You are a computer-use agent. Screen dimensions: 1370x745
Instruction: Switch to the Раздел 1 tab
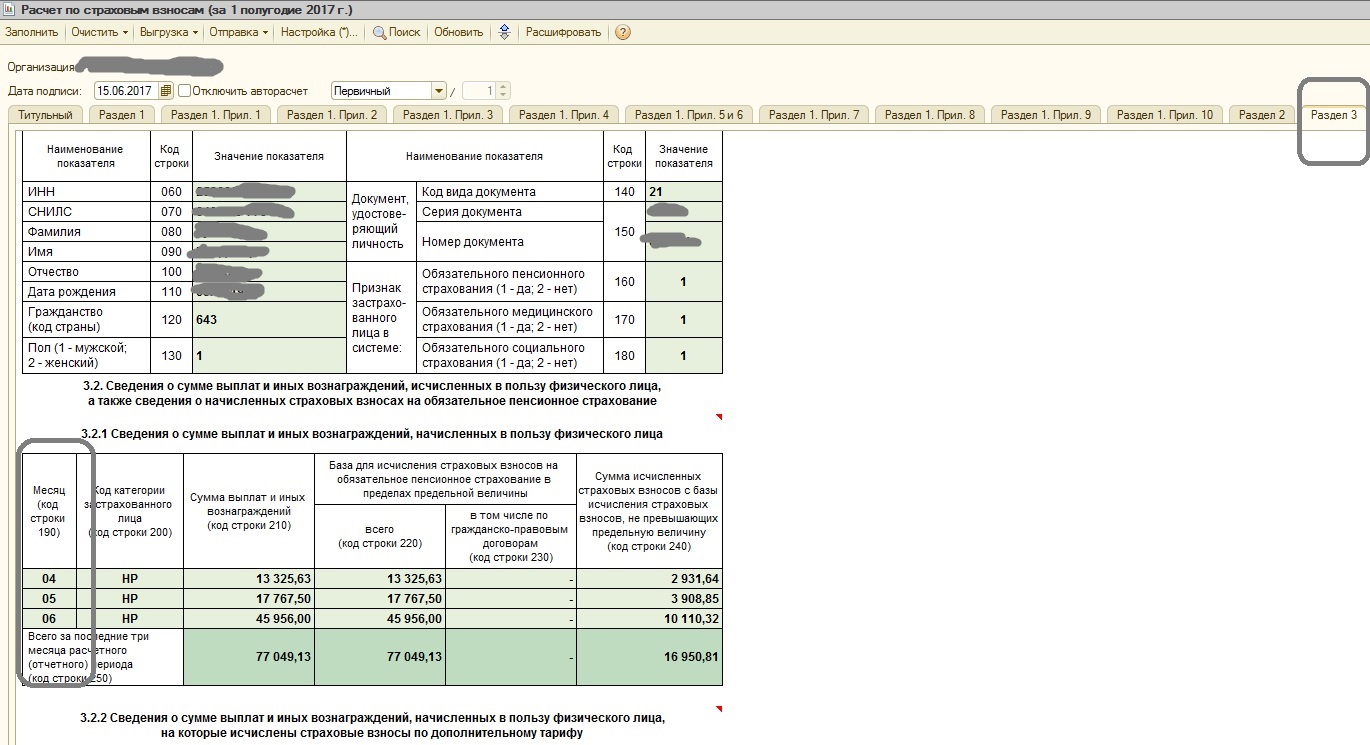point(123,115)
